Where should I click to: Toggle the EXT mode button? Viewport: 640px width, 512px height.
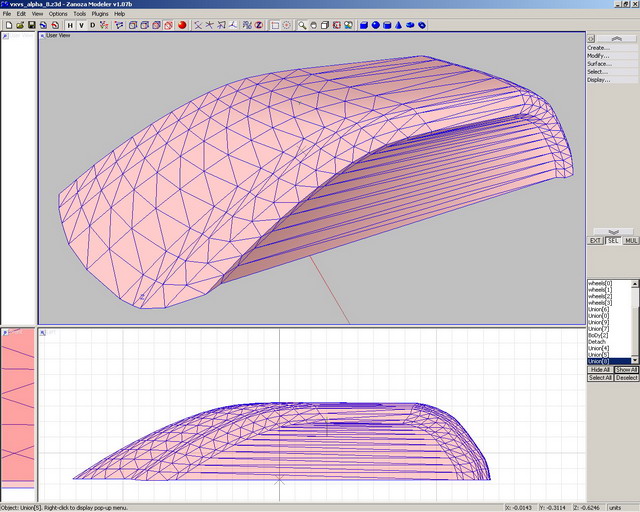tap(594, 241)
